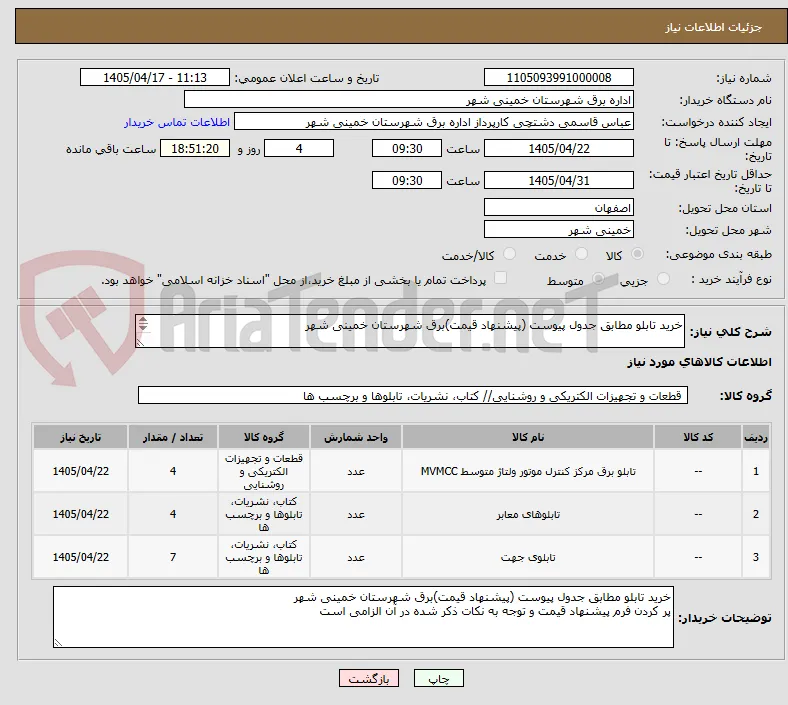Click the قطعات و تجهیزات الکتریکی group cell
The height and width of the screenshot is (705, 788).
coord(264,471)
